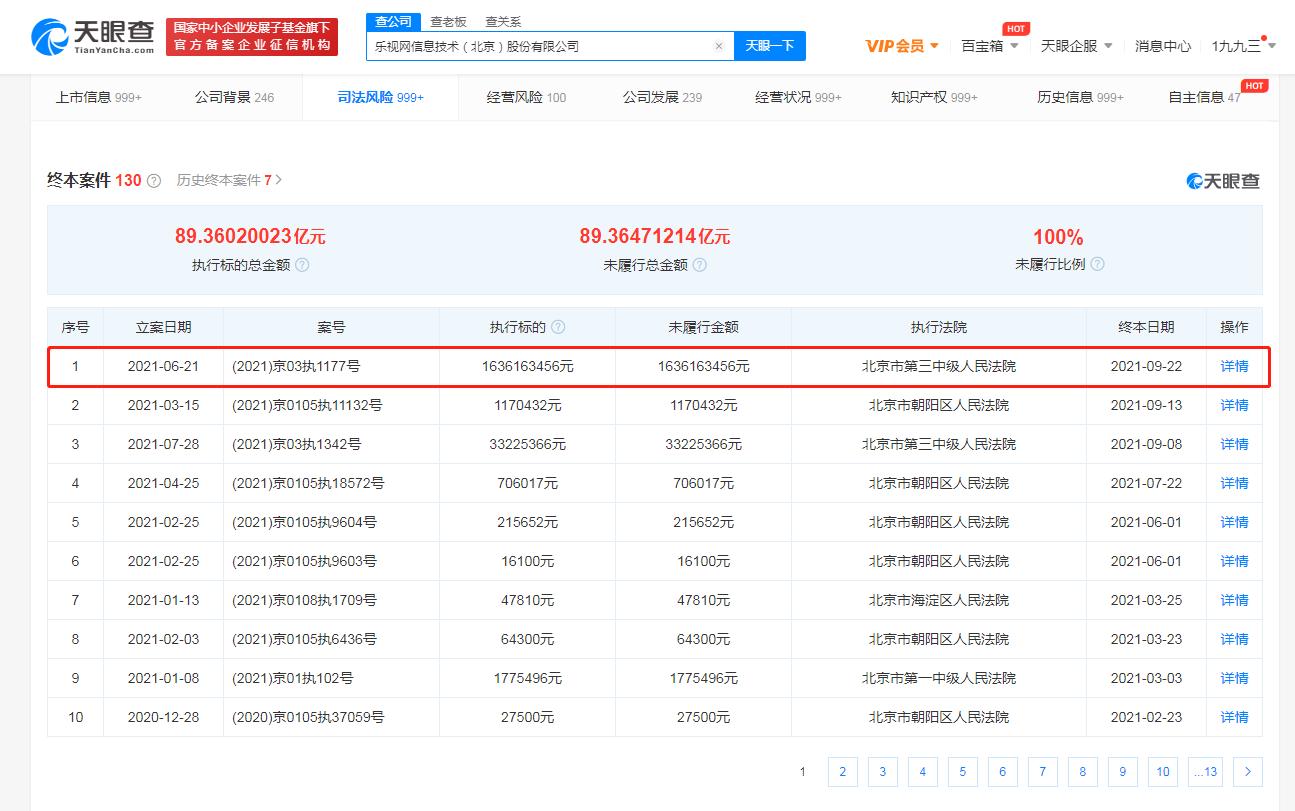The height and width of the screenshot is (811, 1295).
Task: Click 北京市第一中级人民法院 court cell
Action: click(x=939, y=678)
